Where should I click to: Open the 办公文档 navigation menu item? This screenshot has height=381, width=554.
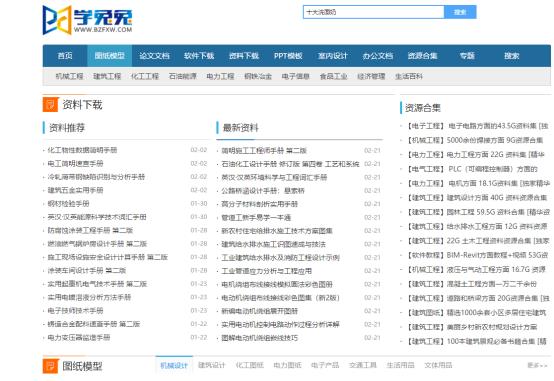[x=378, y=55]
